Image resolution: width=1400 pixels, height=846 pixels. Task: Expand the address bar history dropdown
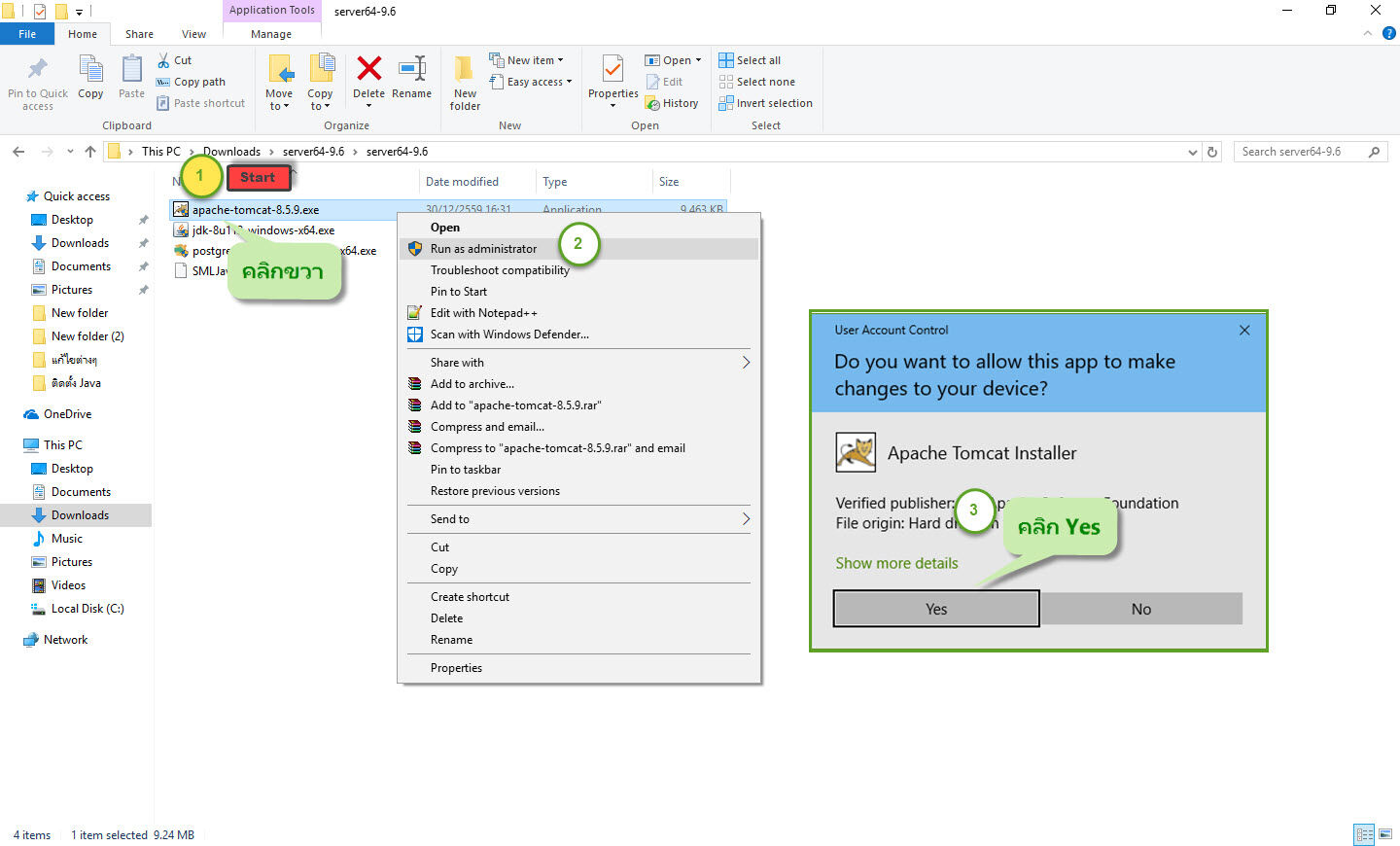point(1193,152)
